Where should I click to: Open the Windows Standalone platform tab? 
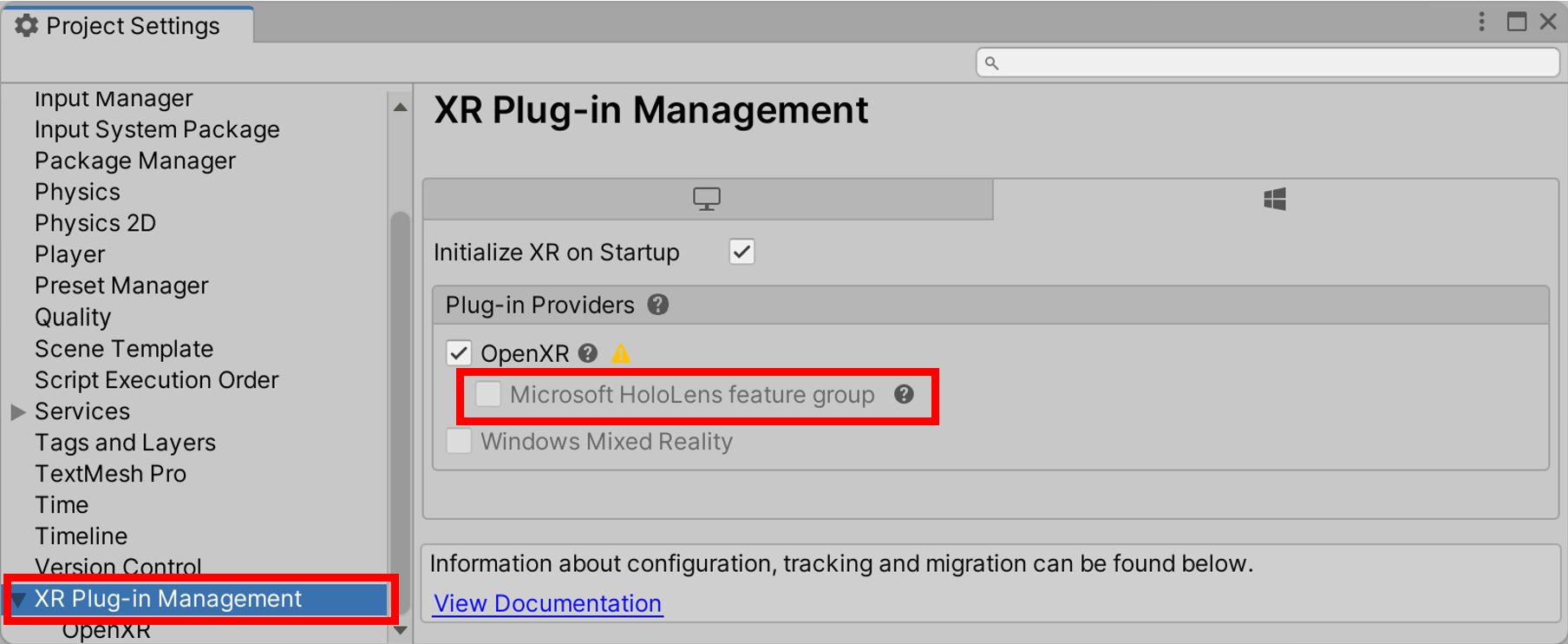point(707,199)
